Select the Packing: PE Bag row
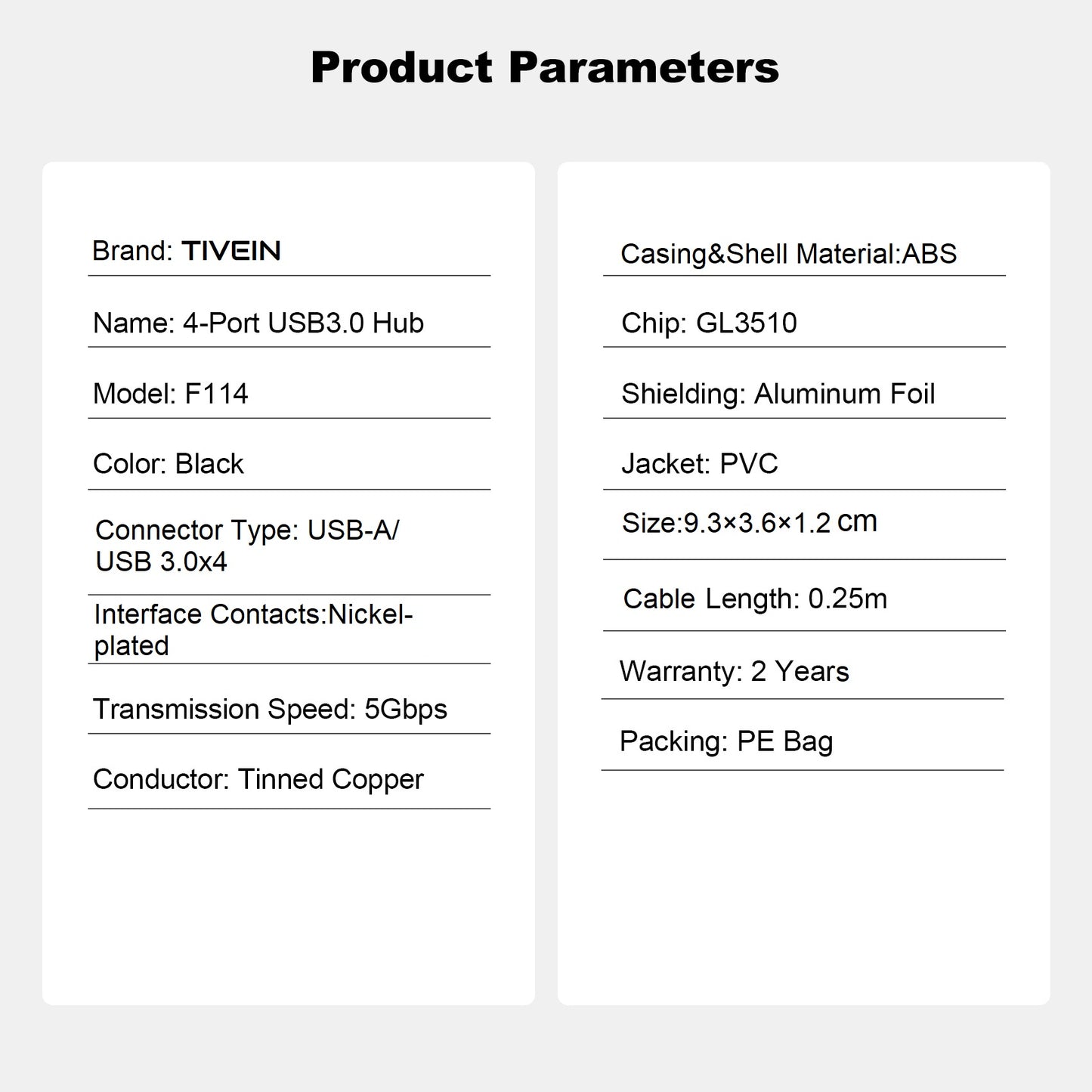This screenshot has height=1092, width=1092. [x=725, y=742]
